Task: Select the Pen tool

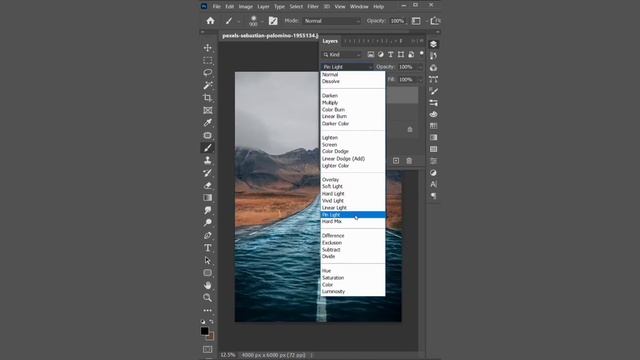Action: pos(207,236)
